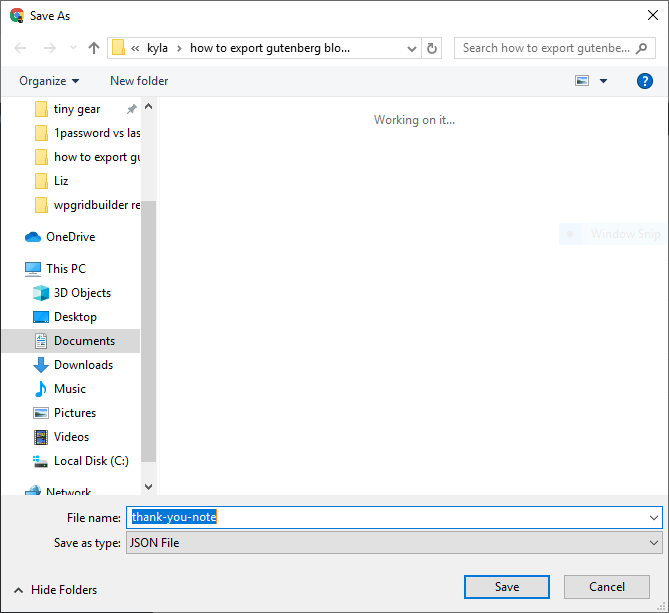Click in the search folder field
The height and width of the screenshot is (613, 669).
point(545,48)
